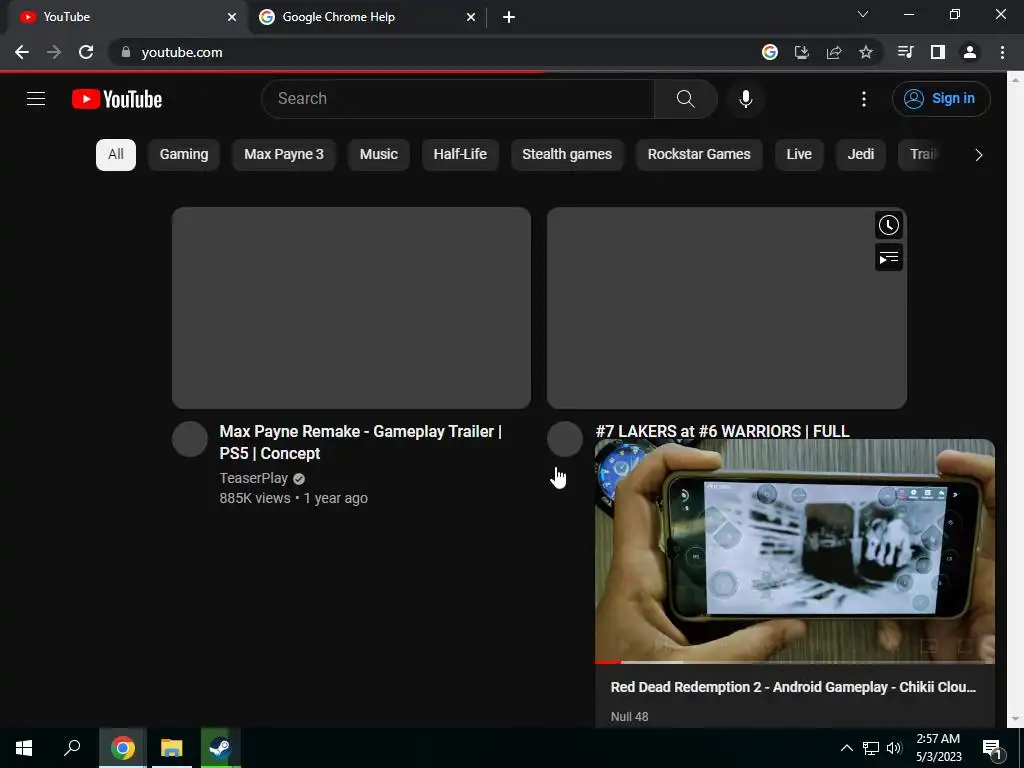The width and height of the screenshot is (1024, 768).
Task: Install YouTube app from address bar
Action: (x=802, y=52)
